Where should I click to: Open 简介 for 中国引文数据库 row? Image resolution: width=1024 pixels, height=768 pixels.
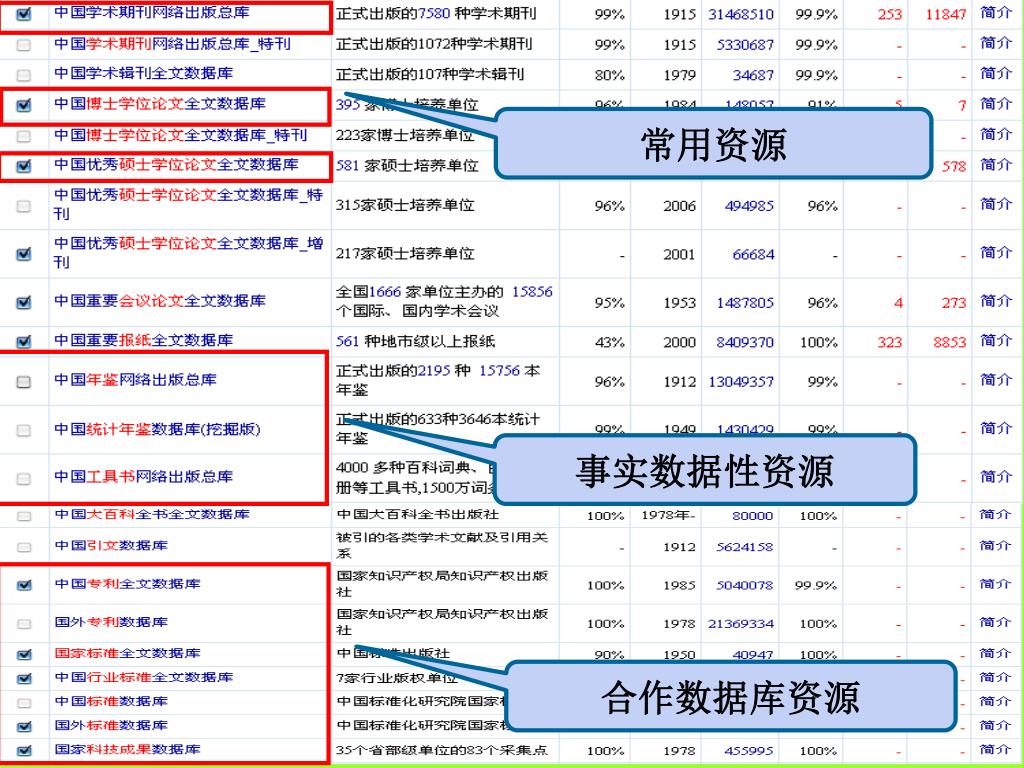point(996,545)
